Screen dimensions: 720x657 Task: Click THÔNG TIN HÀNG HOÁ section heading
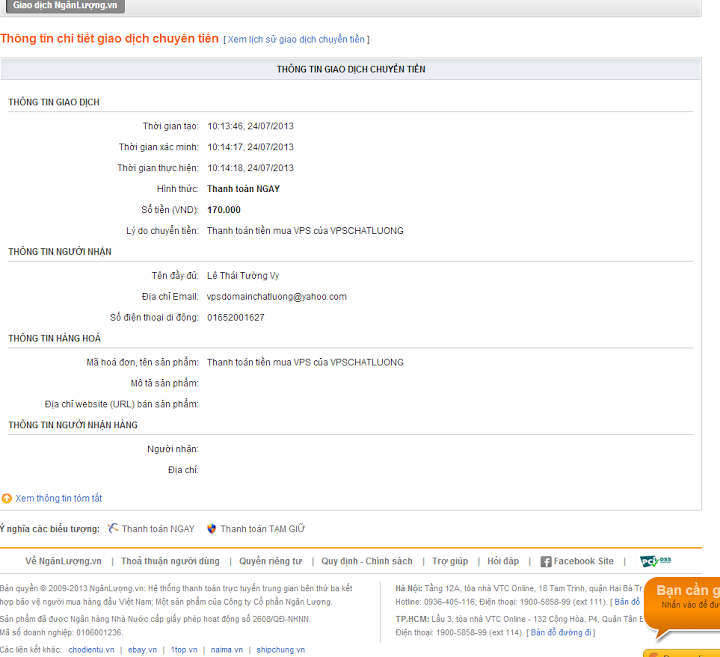click(54, 338)
